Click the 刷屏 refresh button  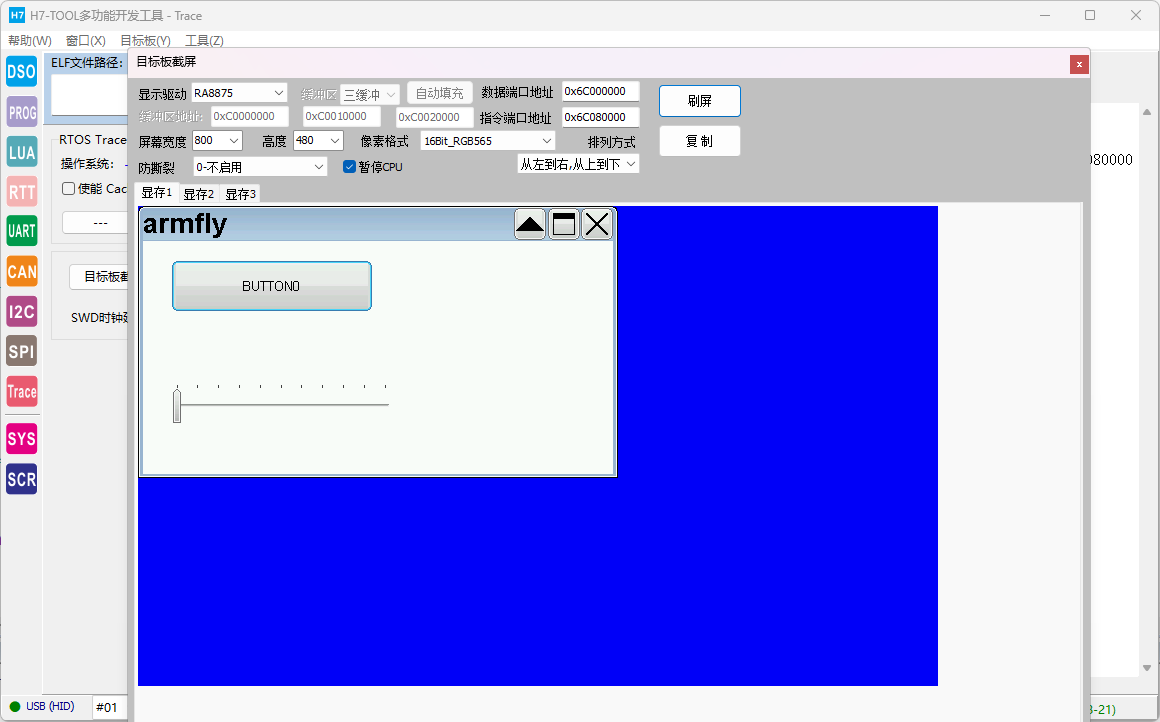click(699, 101)
